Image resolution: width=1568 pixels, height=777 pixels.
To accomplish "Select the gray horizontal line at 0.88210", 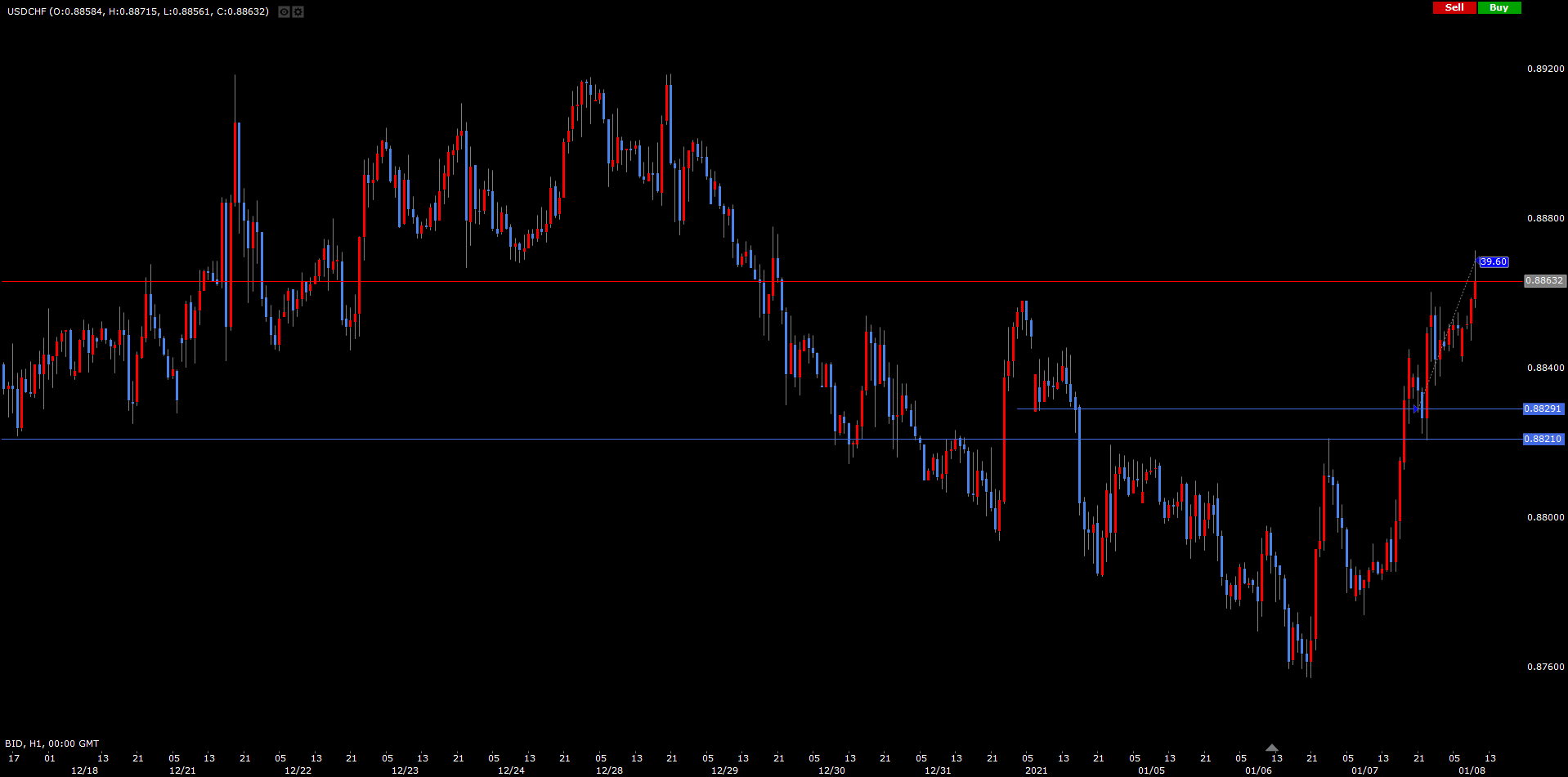I will 491,439.
